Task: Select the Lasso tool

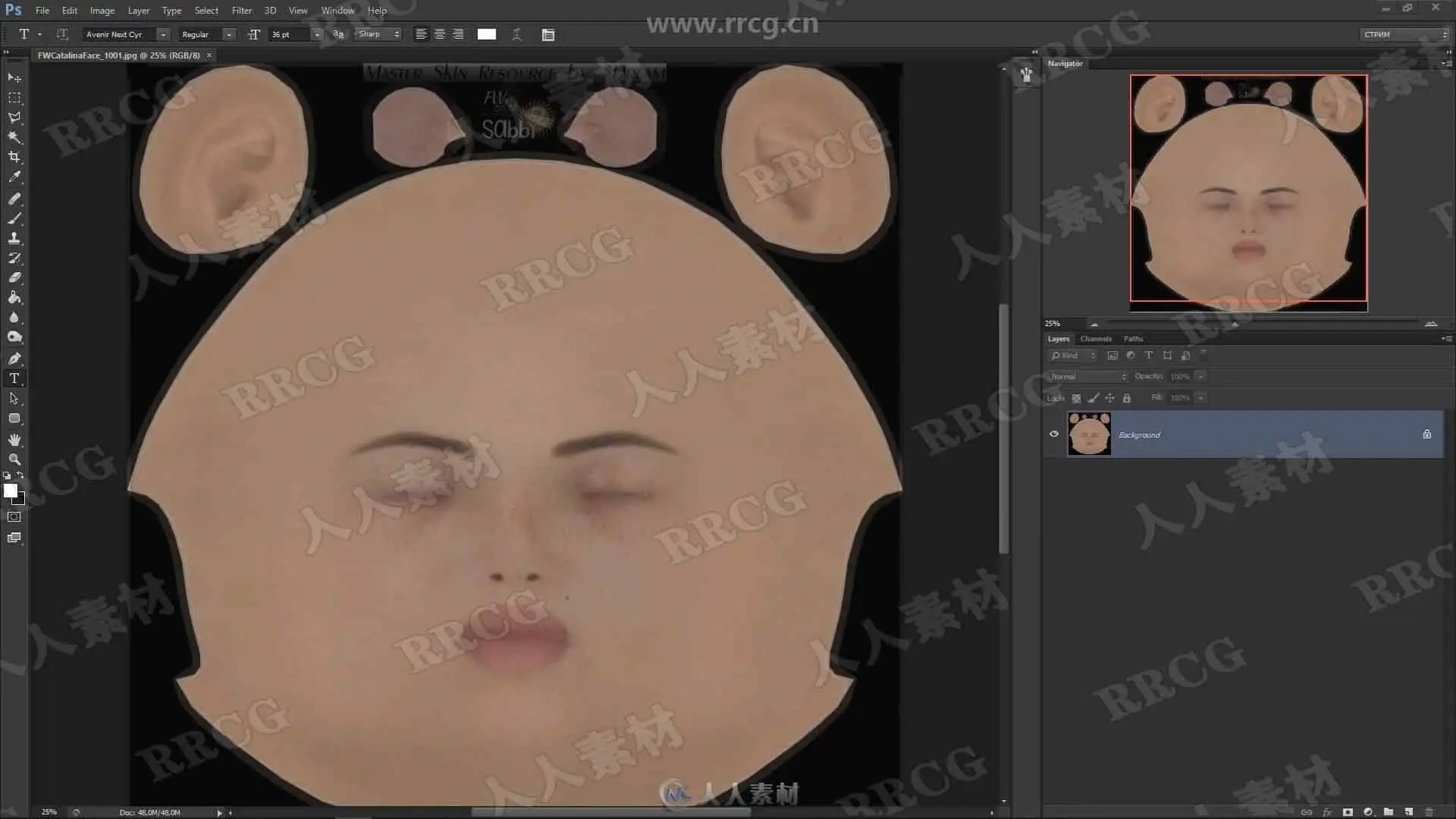Action: (x=14, y=118)
